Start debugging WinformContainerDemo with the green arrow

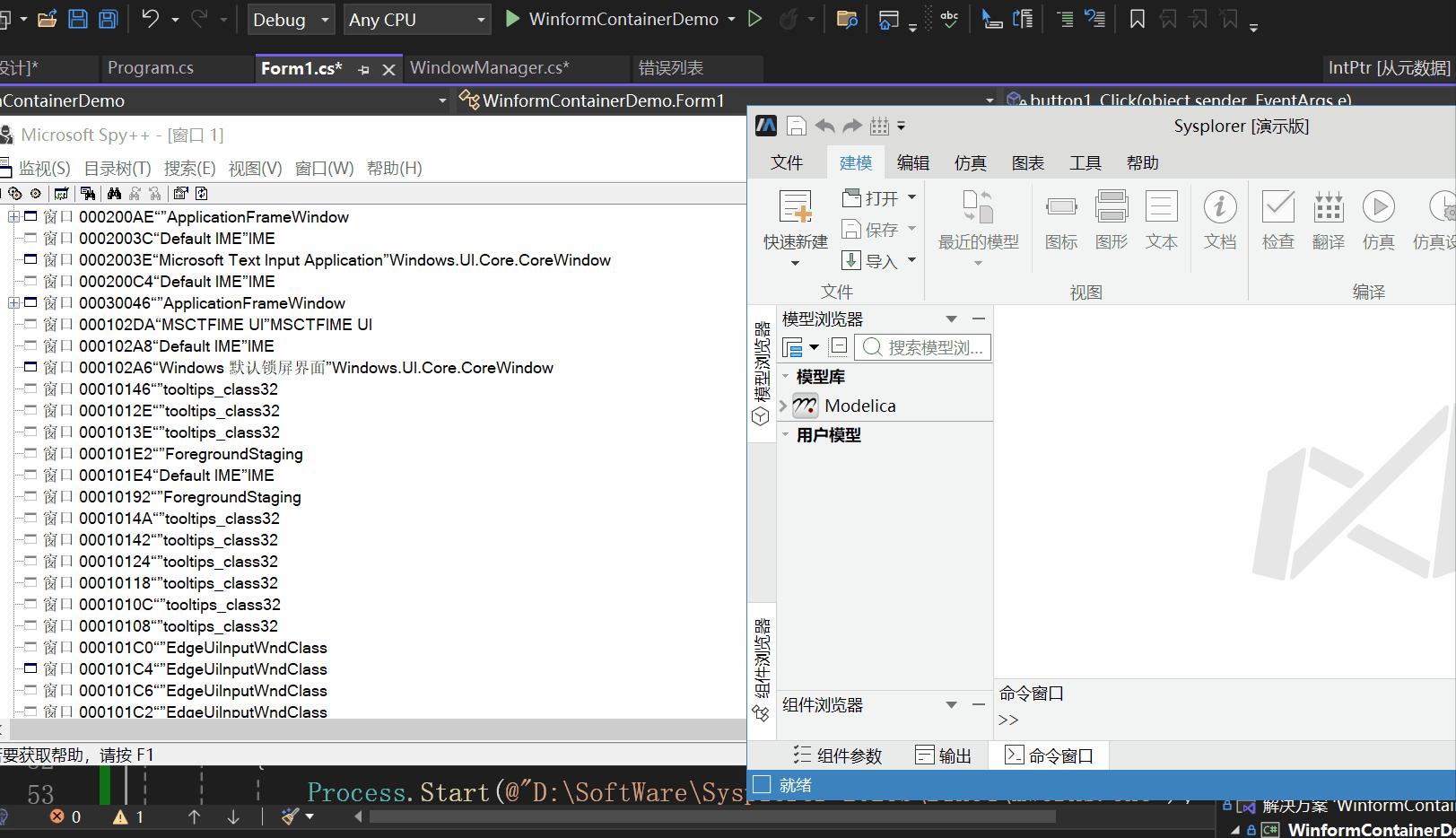pos(511,18)
